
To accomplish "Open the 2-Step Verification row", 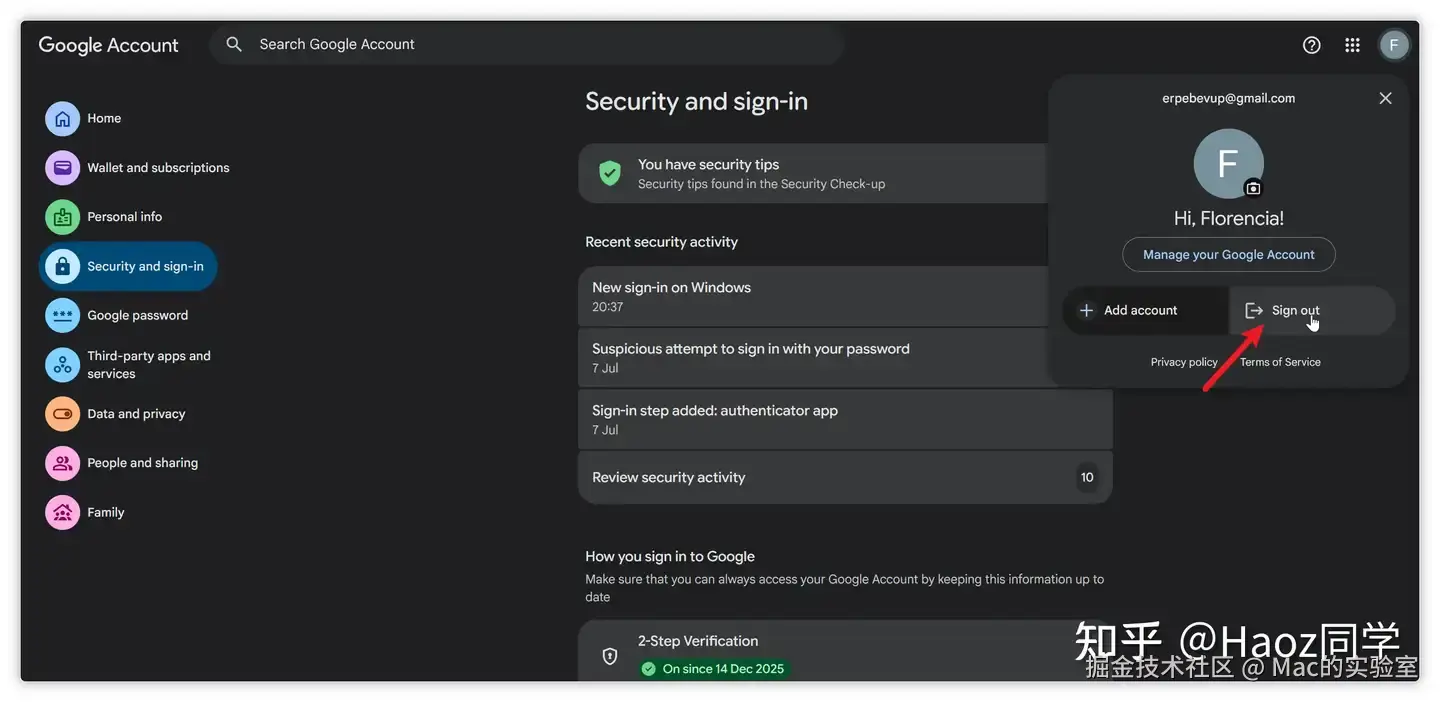I will (845, 651).
